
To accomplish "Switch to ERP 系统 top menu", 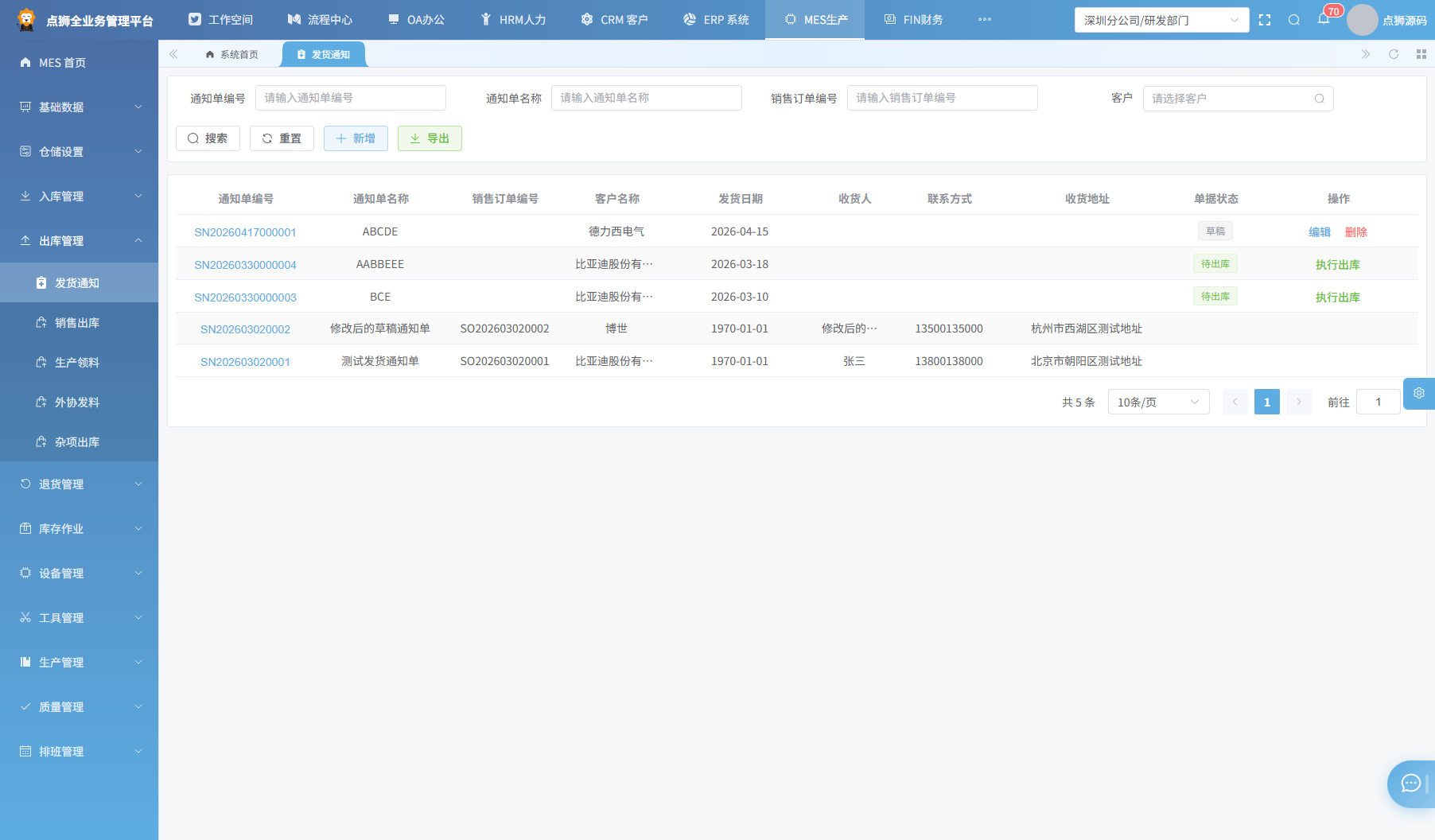I will coord(716,20).
